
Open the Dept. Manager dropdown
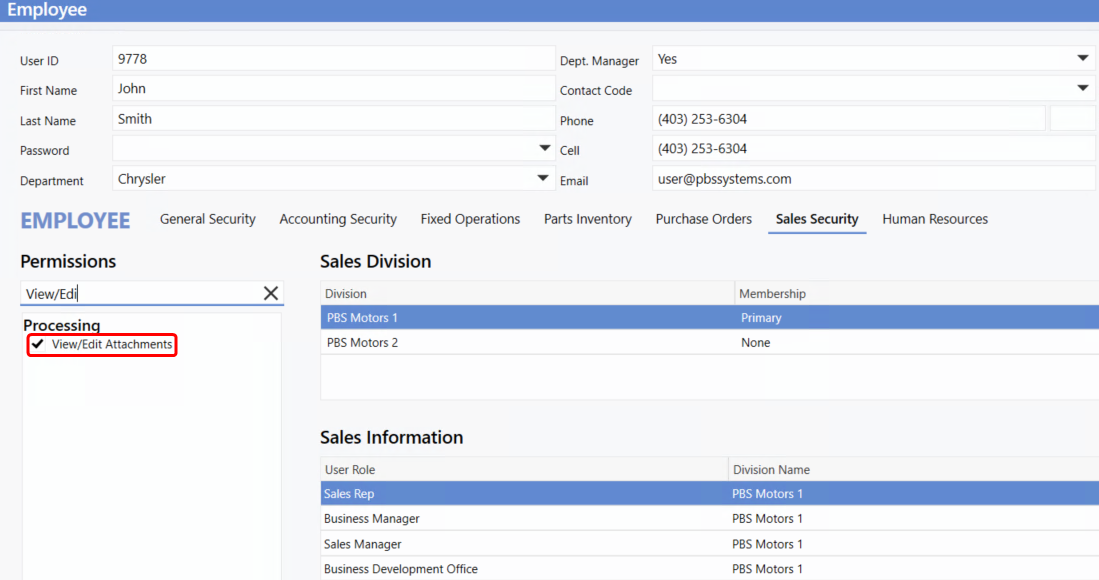pos(1083,59)
